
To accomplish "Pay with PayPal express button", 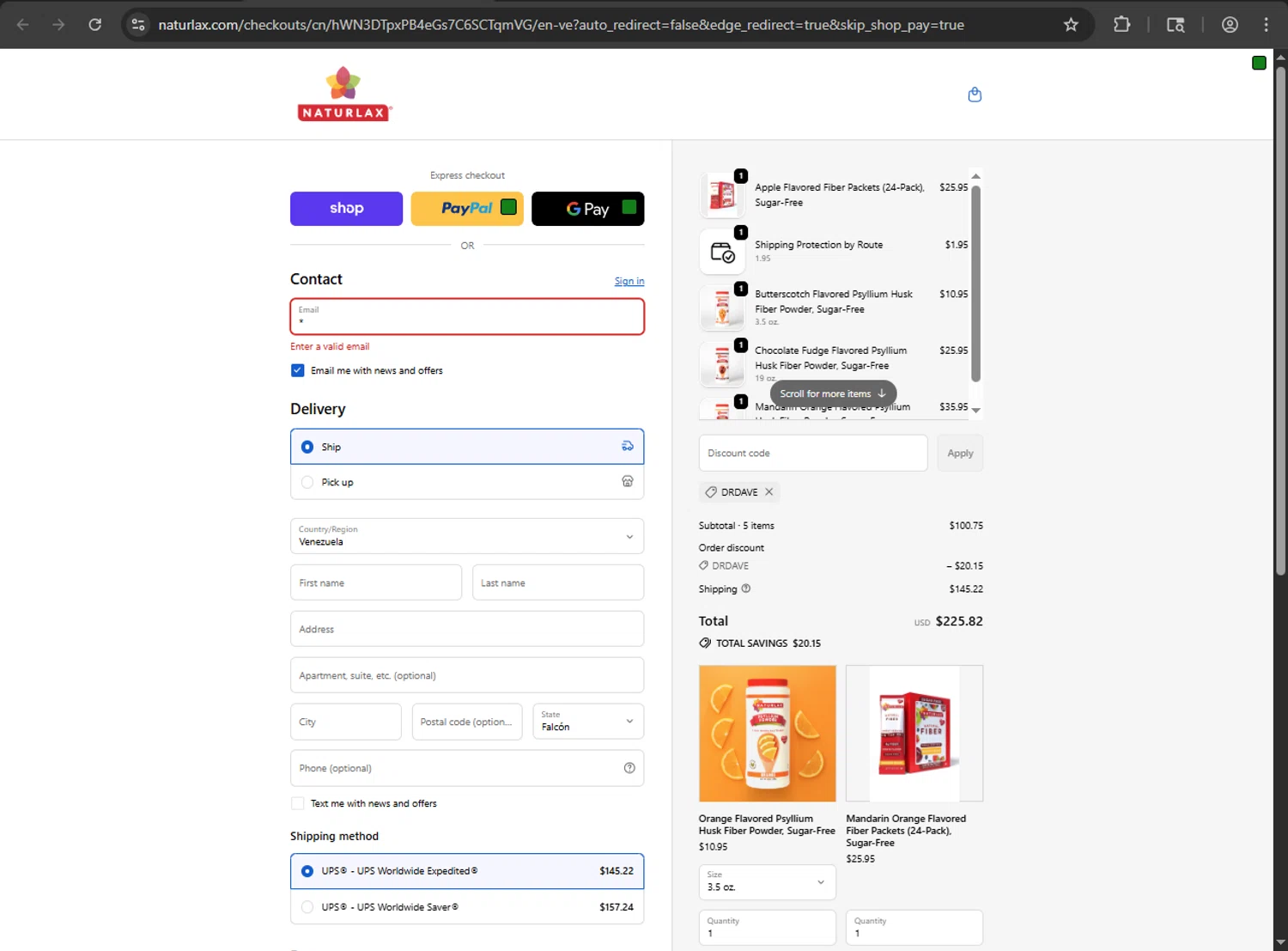I will pos(467,209).
